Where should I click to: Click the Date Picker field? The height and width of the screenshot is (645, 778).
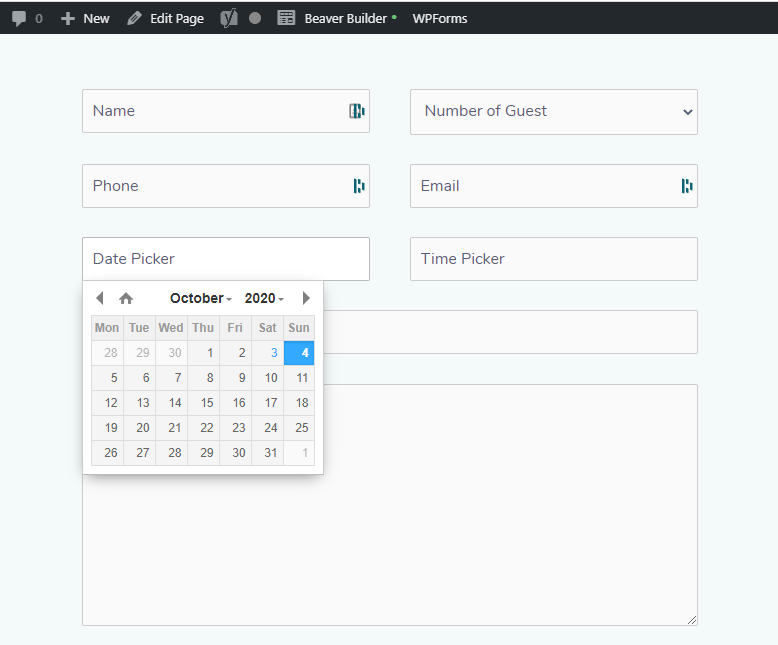[226, 259]
